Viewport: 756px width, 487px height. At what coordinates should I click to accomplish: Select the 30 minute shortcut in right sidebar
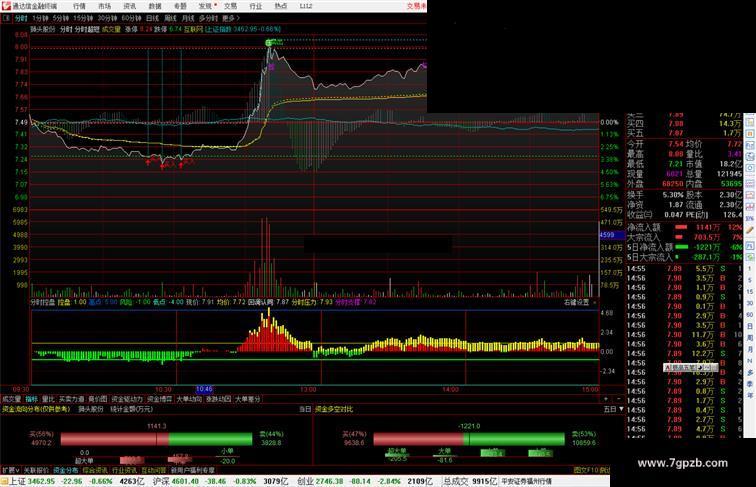coord(750,303)
